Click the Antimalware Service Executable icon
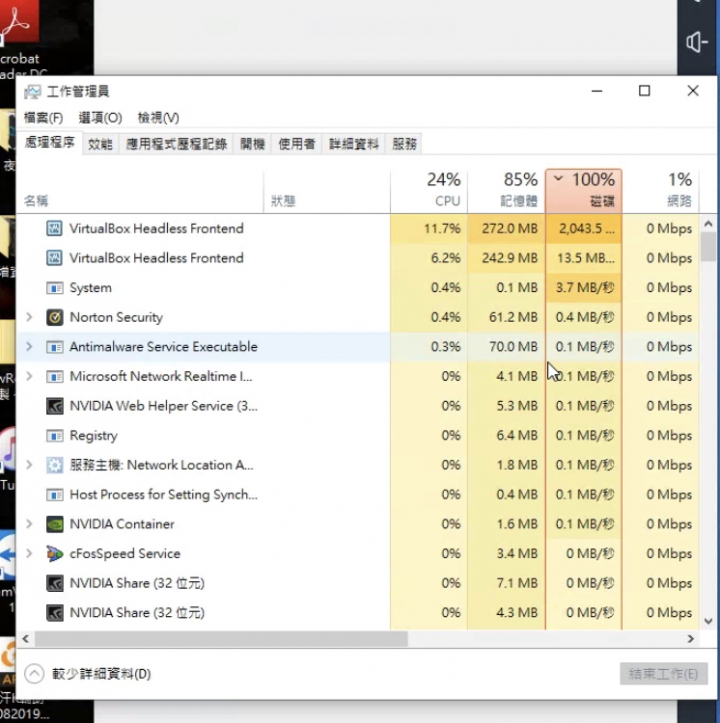 [54, 347]
